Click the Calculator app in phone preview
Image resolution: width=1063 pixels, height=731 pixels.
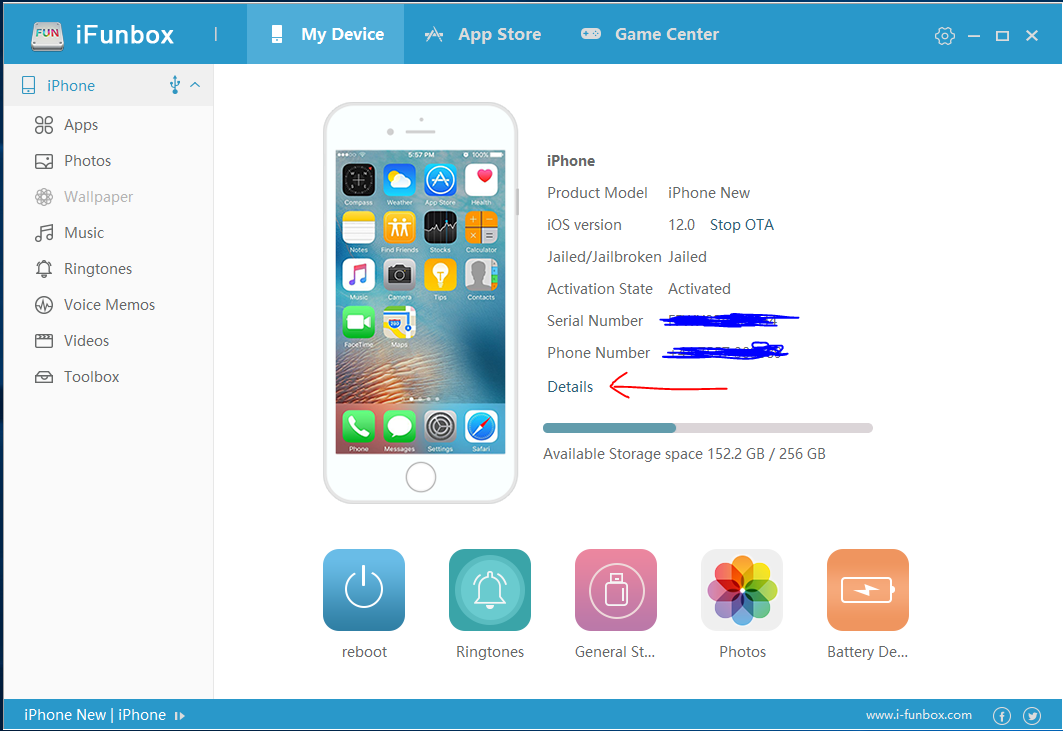coord(481,228)
